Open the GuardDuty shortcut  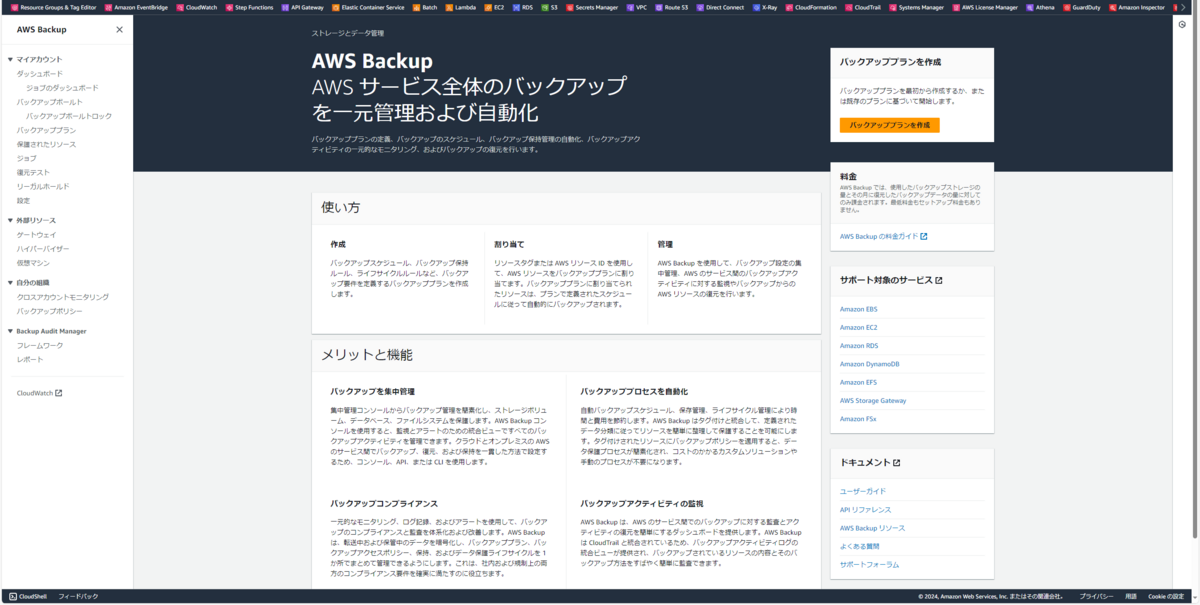(x=1081, y=7)
